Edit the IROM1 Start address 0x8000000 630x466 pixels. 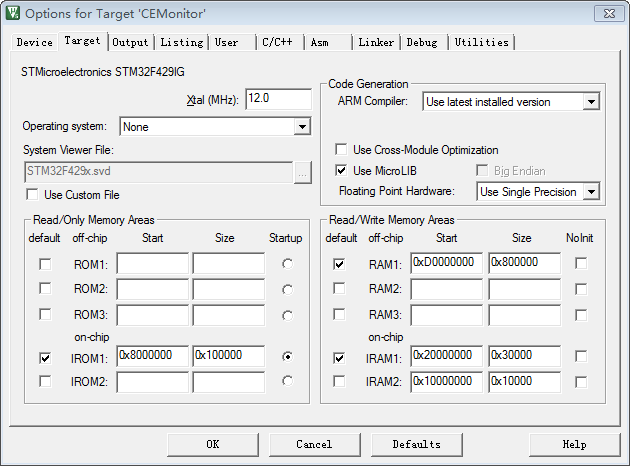[x=152, y=356]
